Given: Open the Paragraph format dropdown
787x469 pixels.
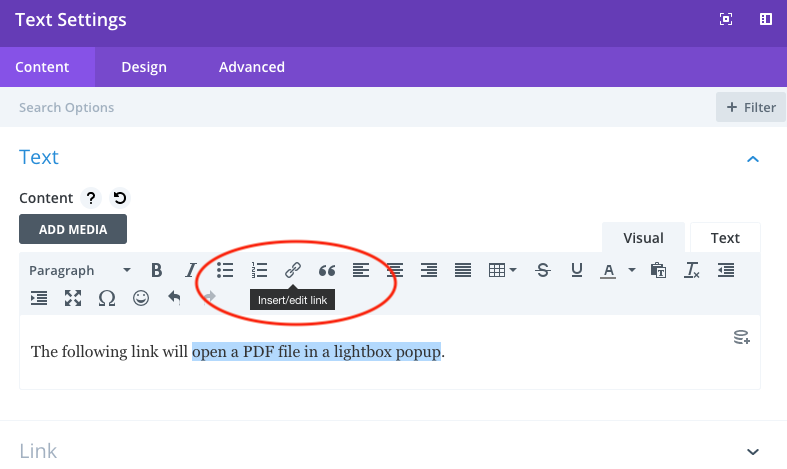Looking at the screenshot, I should pos(80,270).
